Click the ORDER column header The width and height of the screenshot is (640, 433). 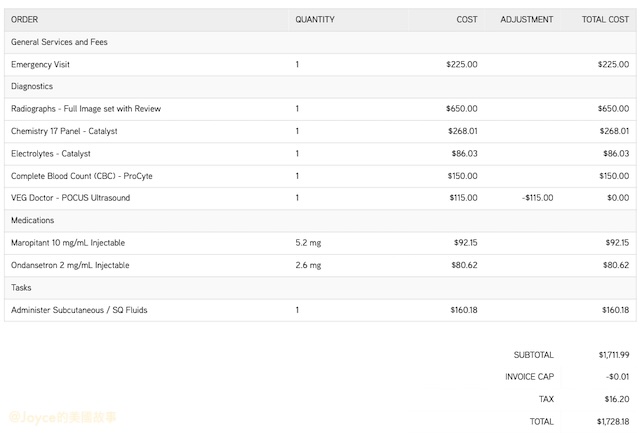coord(25,20)
